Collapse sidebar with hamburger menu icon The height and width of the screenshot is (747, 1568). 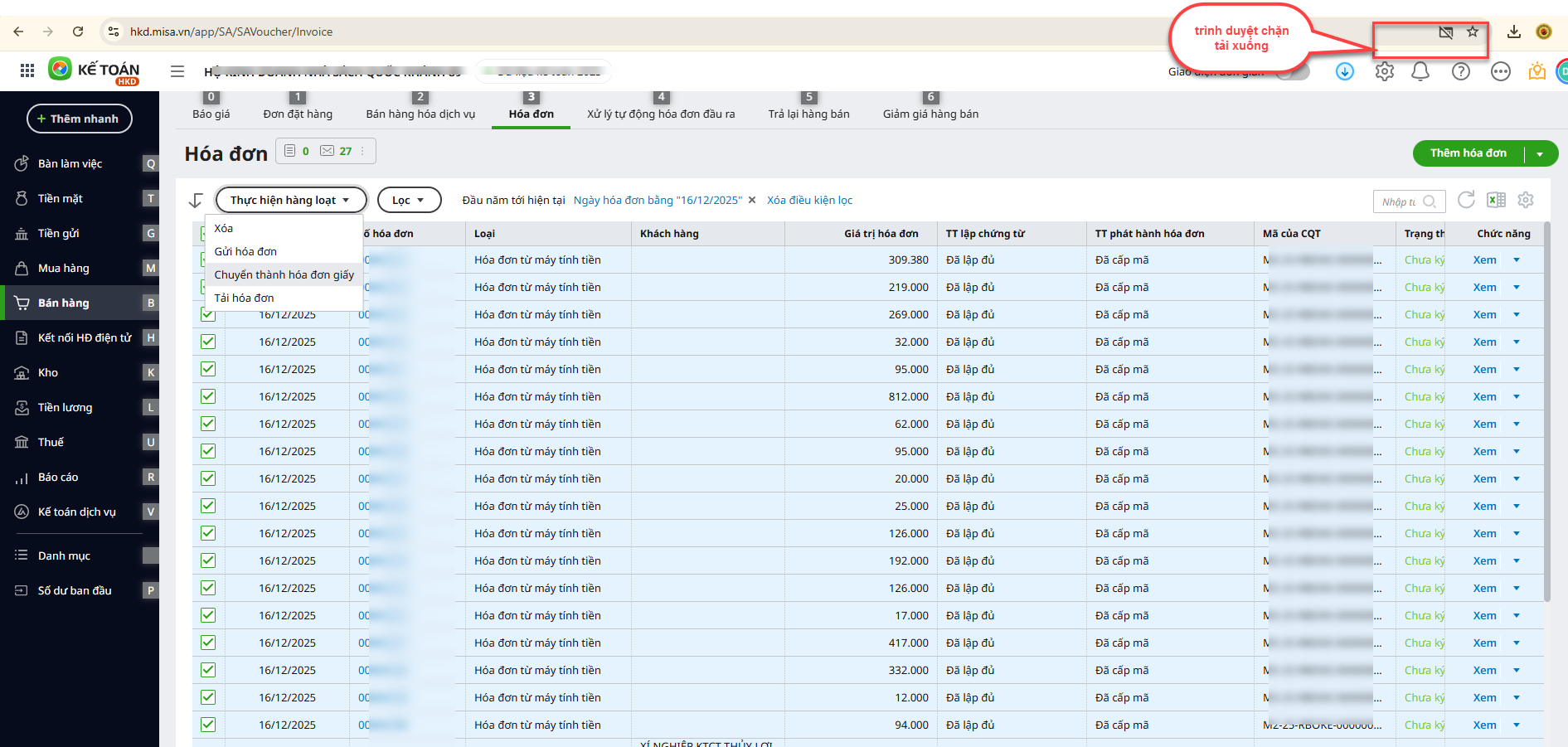[x=177, y=71]
